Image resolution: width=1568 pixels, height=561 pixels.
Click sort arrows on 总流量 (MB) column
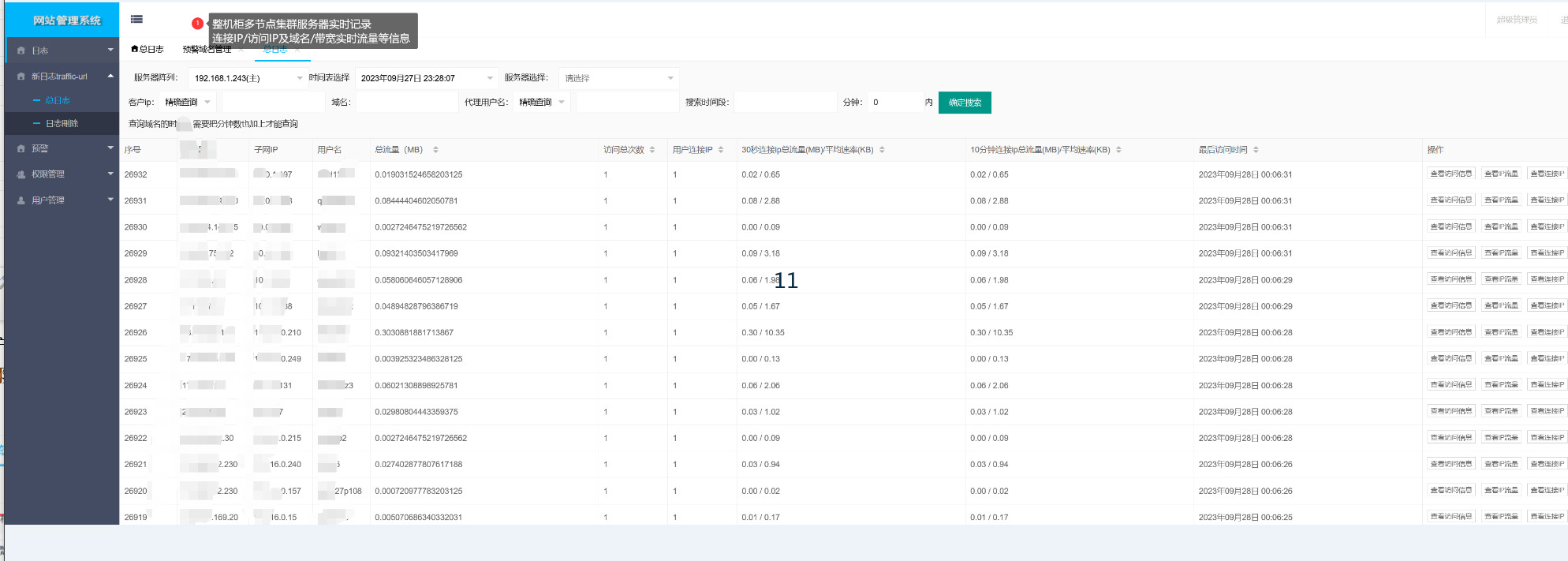coord(435,150)
